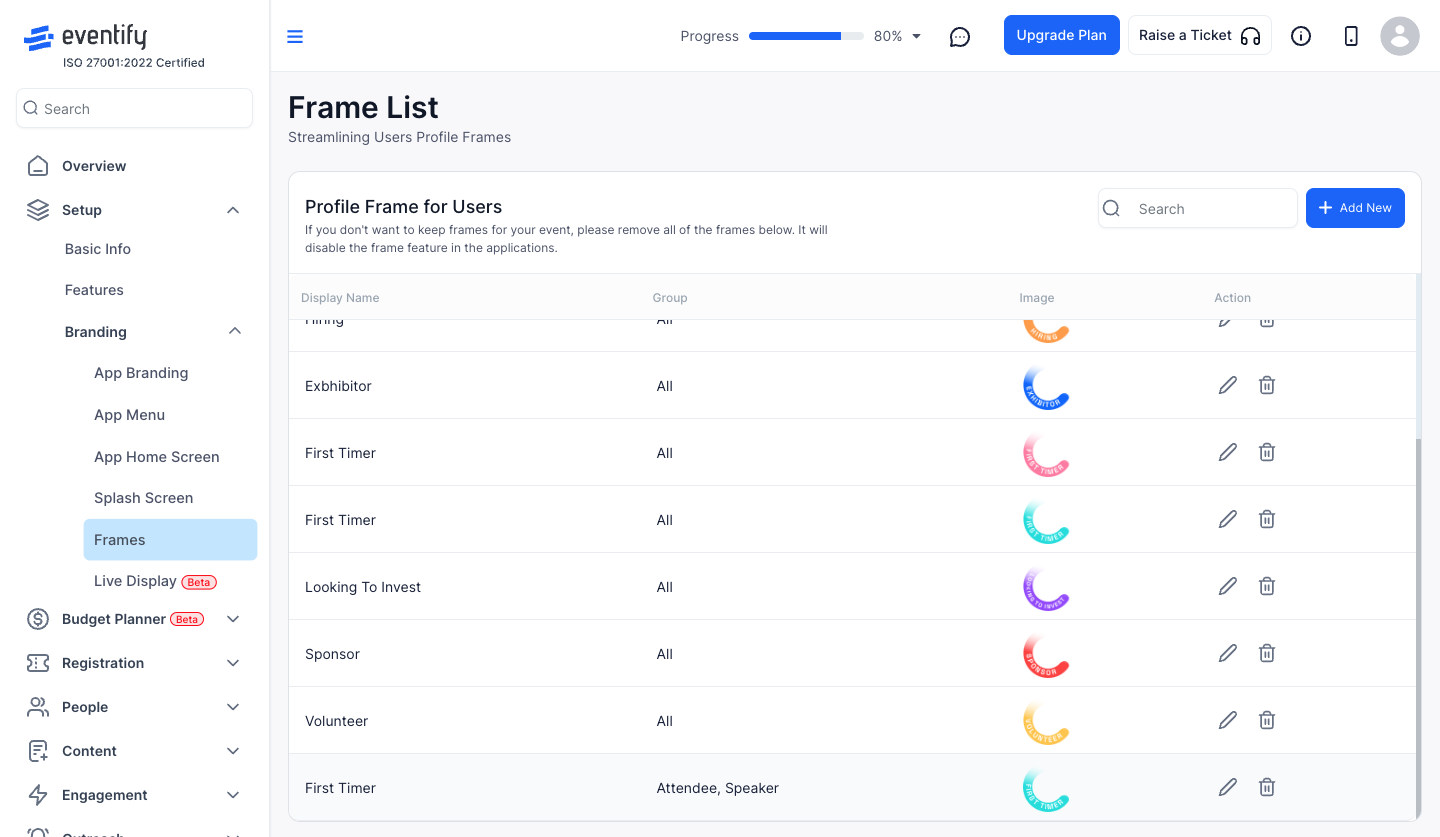Select App Menu in Branding
Viewport: 1440px width, 837px height.
coord(129,415)
